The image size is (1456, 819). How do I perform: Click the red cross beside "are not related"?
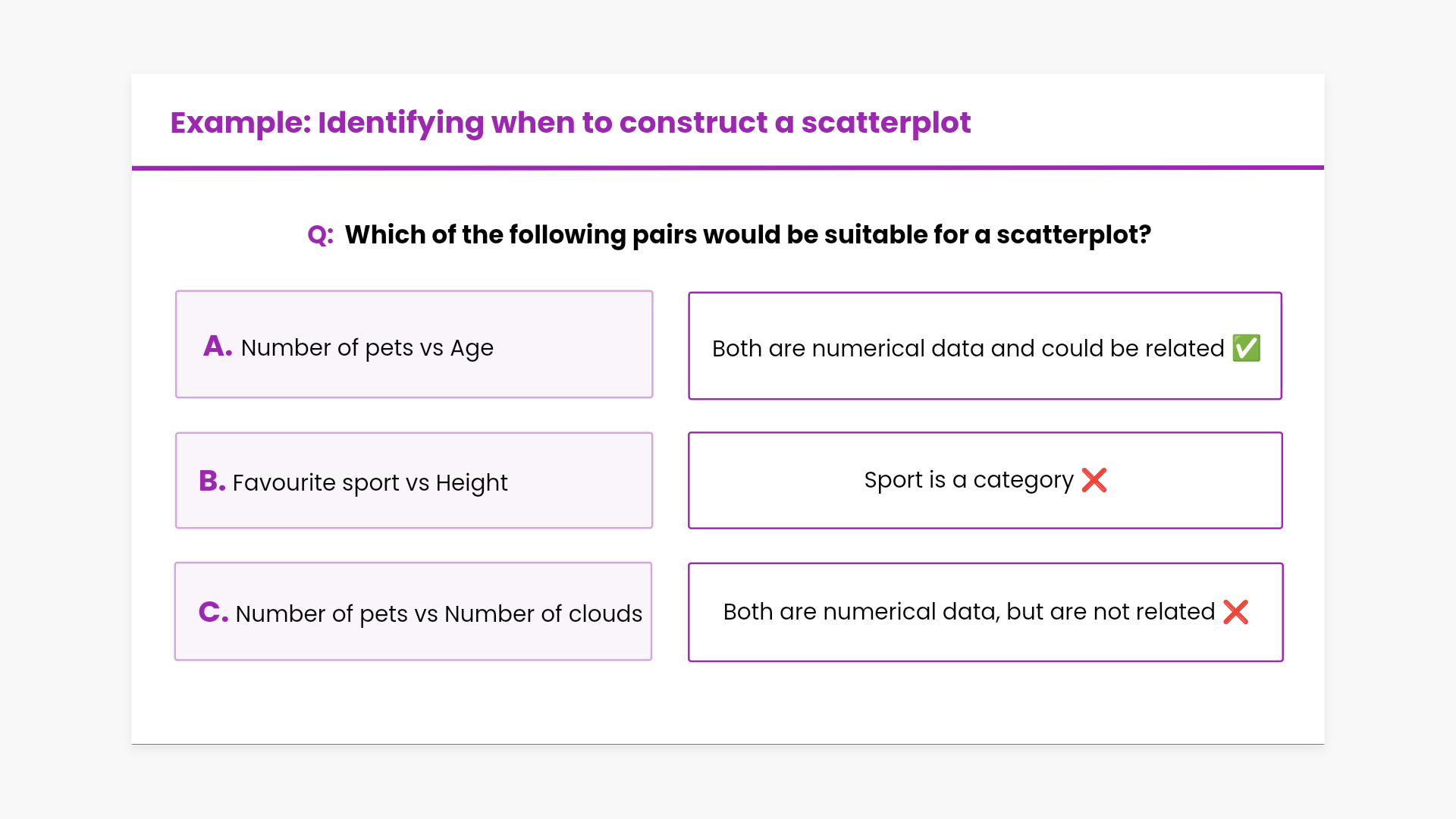click(1235, 612)
